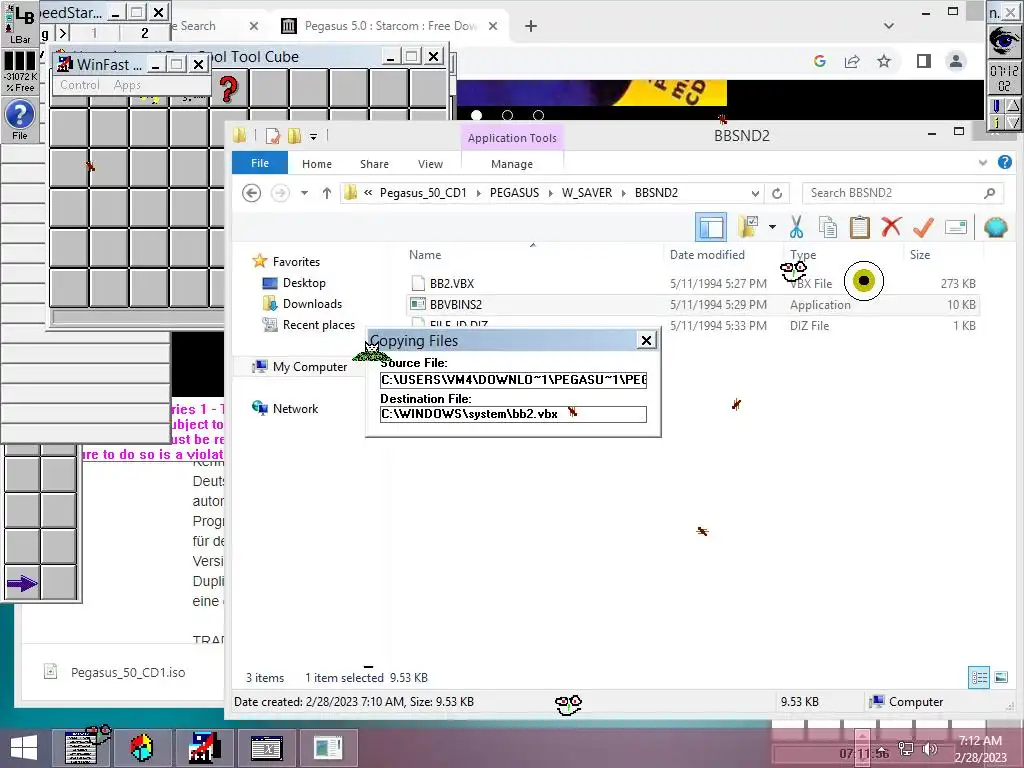Click the red question mark Tool Cube cell
Image resolution: width=1024 pixels, height=768 pixels.
(x=229, y=89)
